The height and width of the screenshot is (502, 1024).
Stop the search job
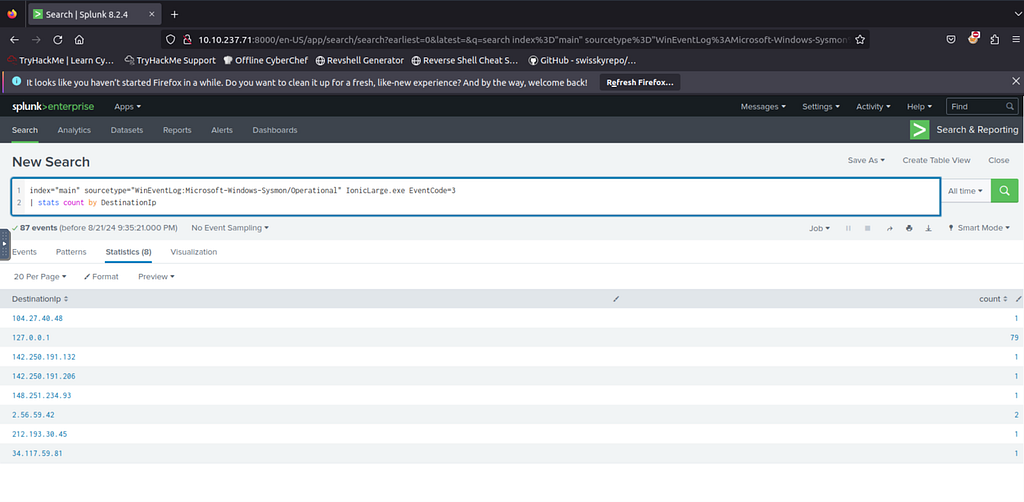coord(868,228)
